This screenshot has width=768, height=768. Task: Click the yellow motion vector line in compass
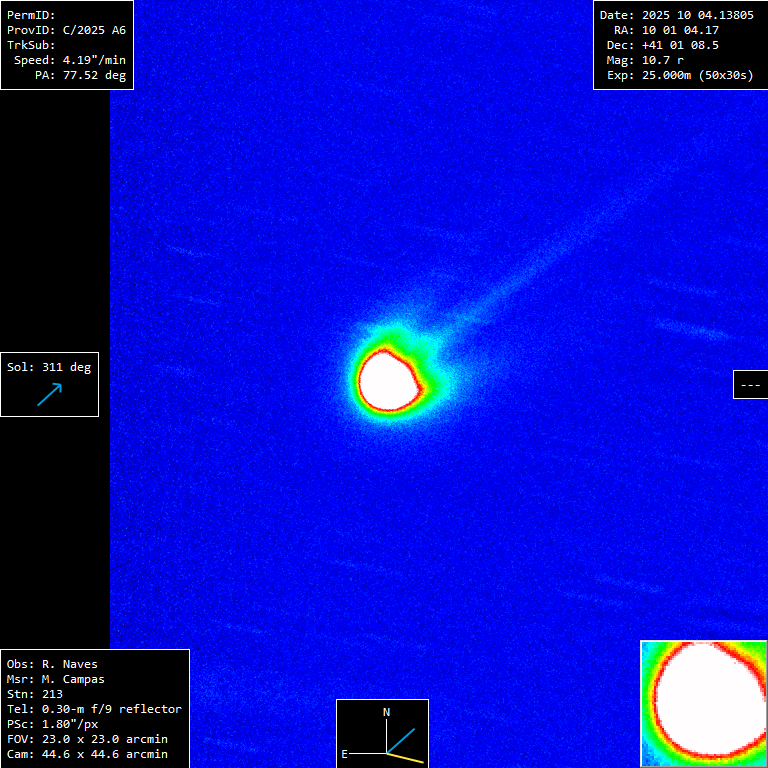click(406, 758)
